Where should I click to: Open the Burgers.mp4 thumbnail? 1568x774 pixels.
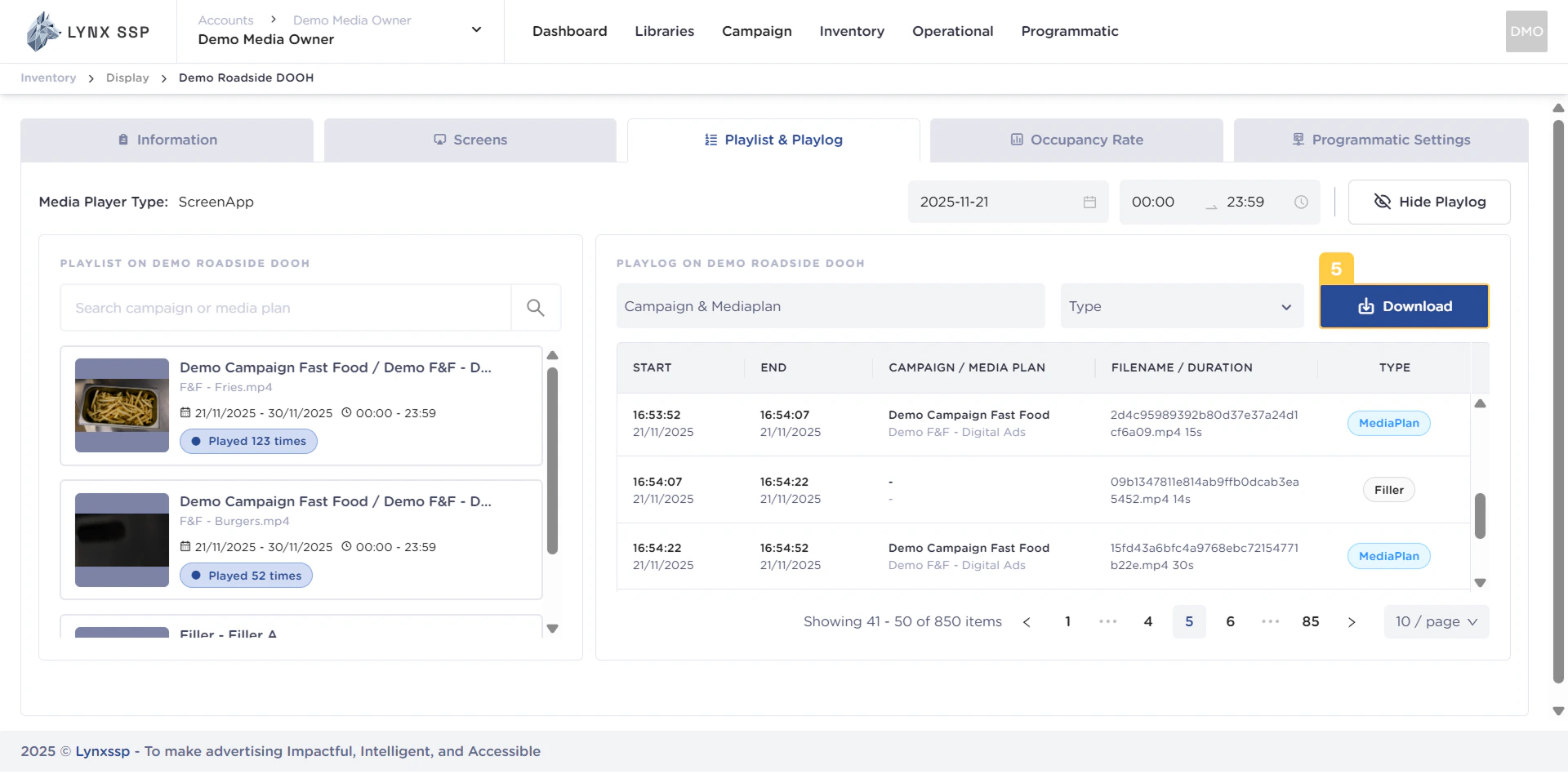click(x=122, y=540)
